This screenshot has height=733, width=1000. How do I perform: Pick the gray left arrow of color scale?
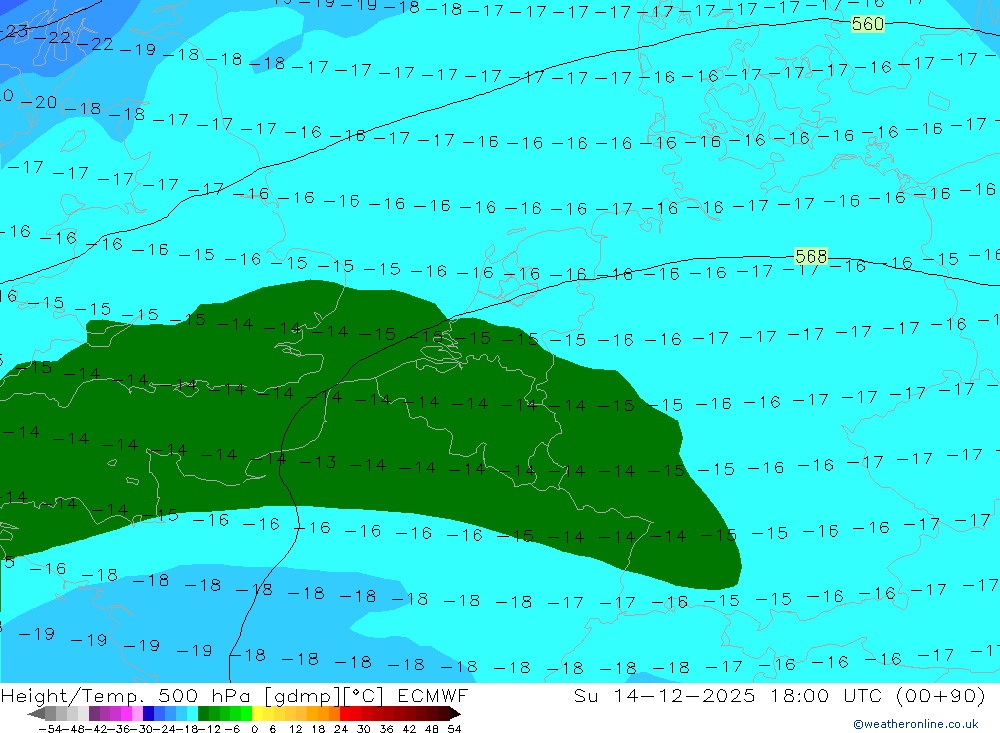tap(36, 713)
